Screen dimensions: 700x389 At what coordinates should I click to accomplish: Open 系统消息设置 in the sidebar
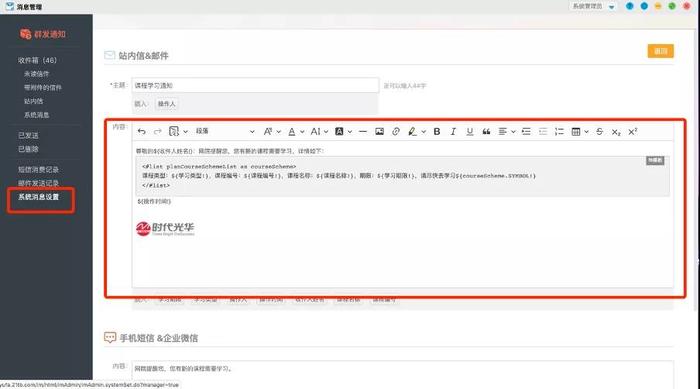38,197
